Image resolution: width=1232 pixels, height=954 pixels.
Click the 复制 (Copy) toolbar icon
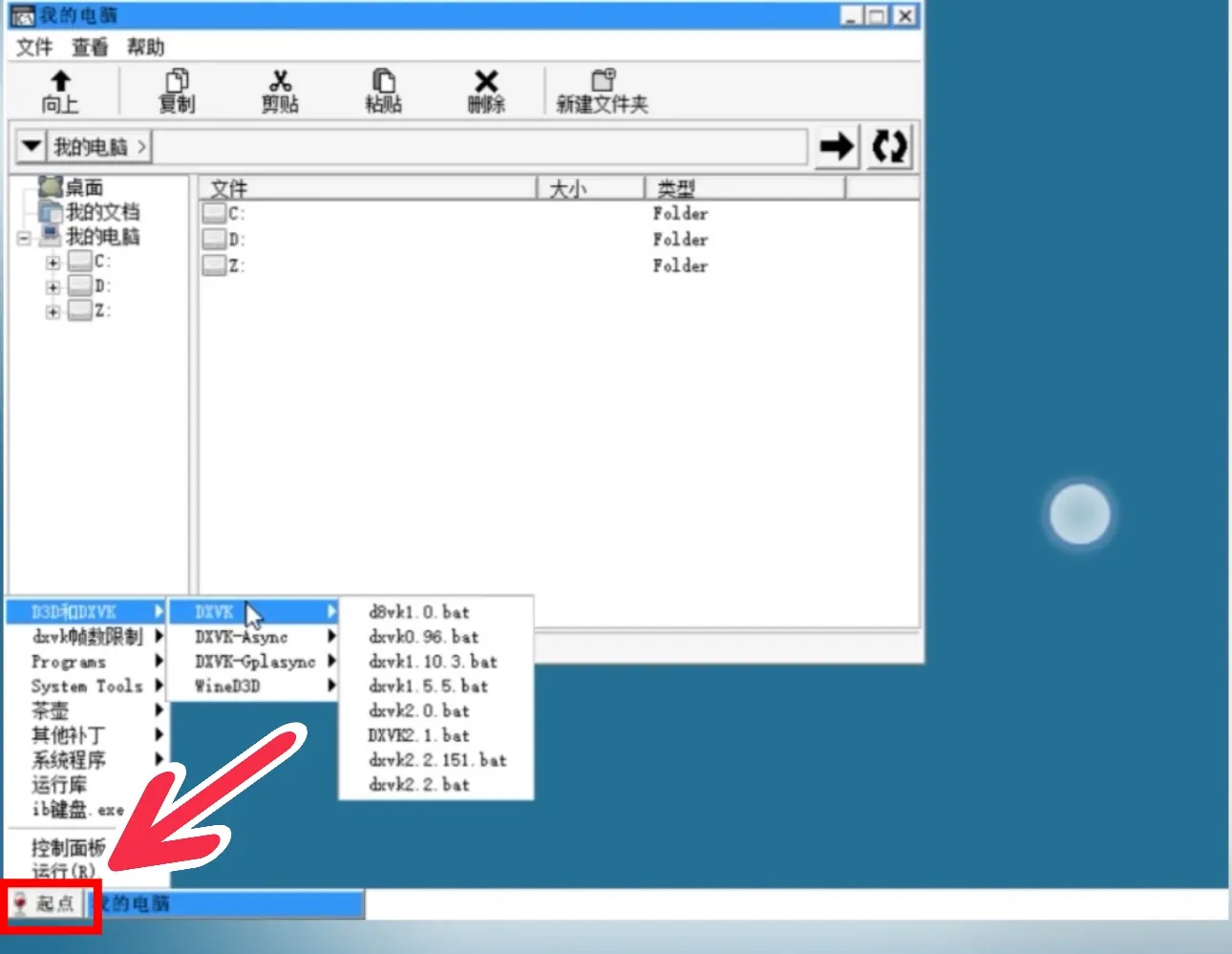177,81
